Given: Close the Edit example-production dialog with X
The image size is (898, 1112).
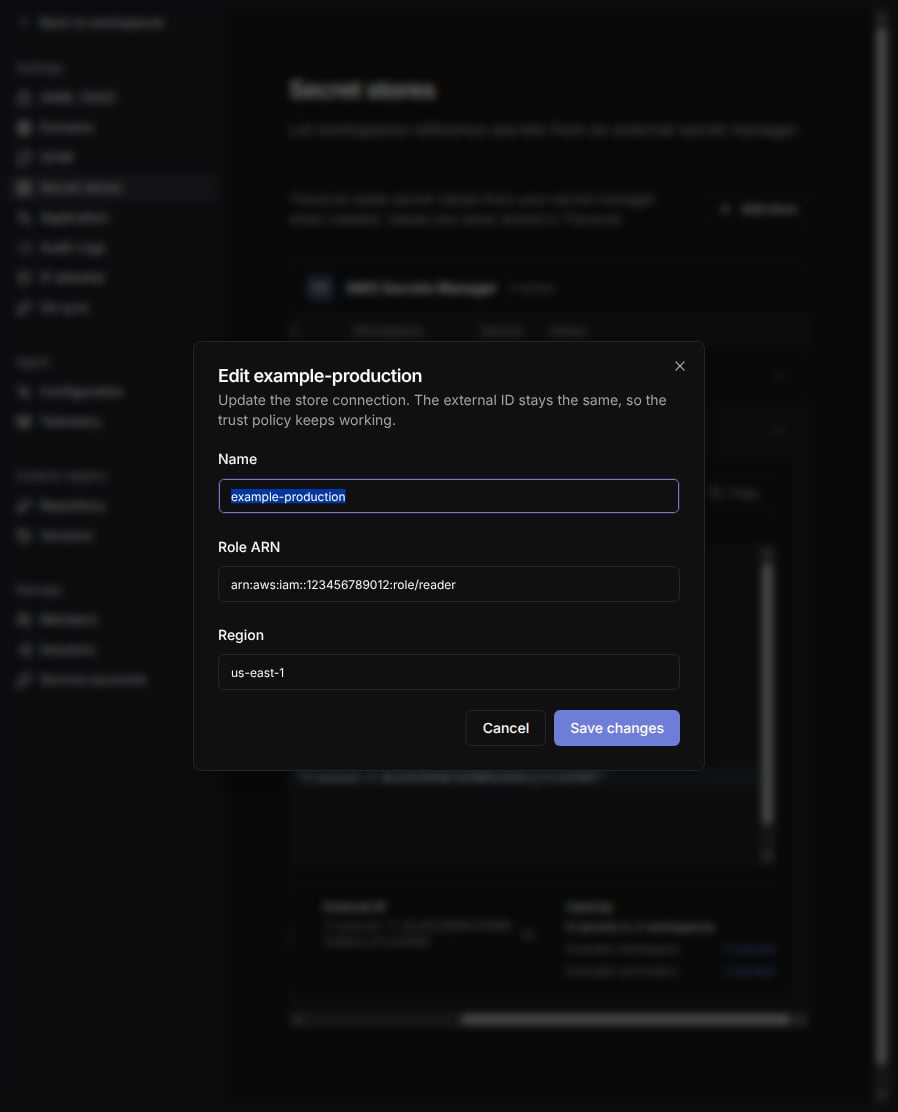Looking at the screenshot, I should [680, 366].
